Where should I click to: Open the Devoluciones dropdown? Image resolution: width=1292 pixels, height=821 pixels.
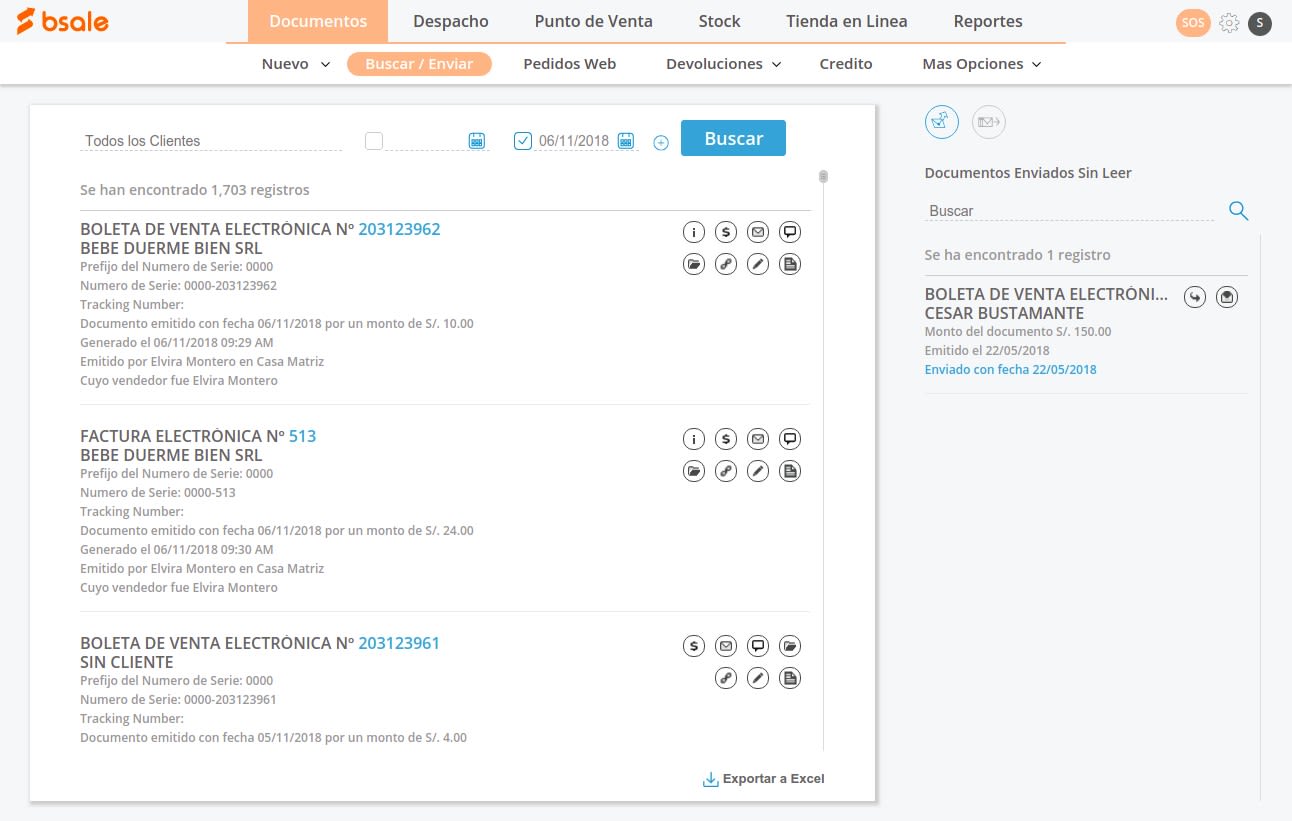[722, 63]
